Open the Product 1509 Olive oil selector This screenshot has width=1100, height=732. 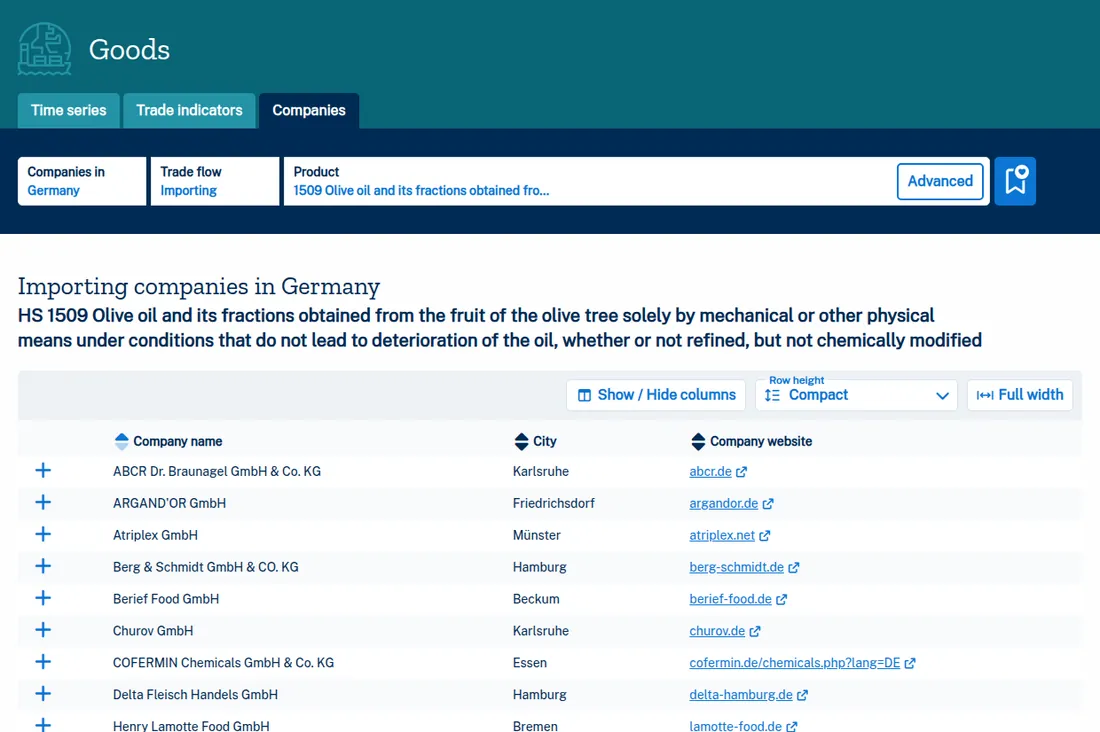coord(588,181)
